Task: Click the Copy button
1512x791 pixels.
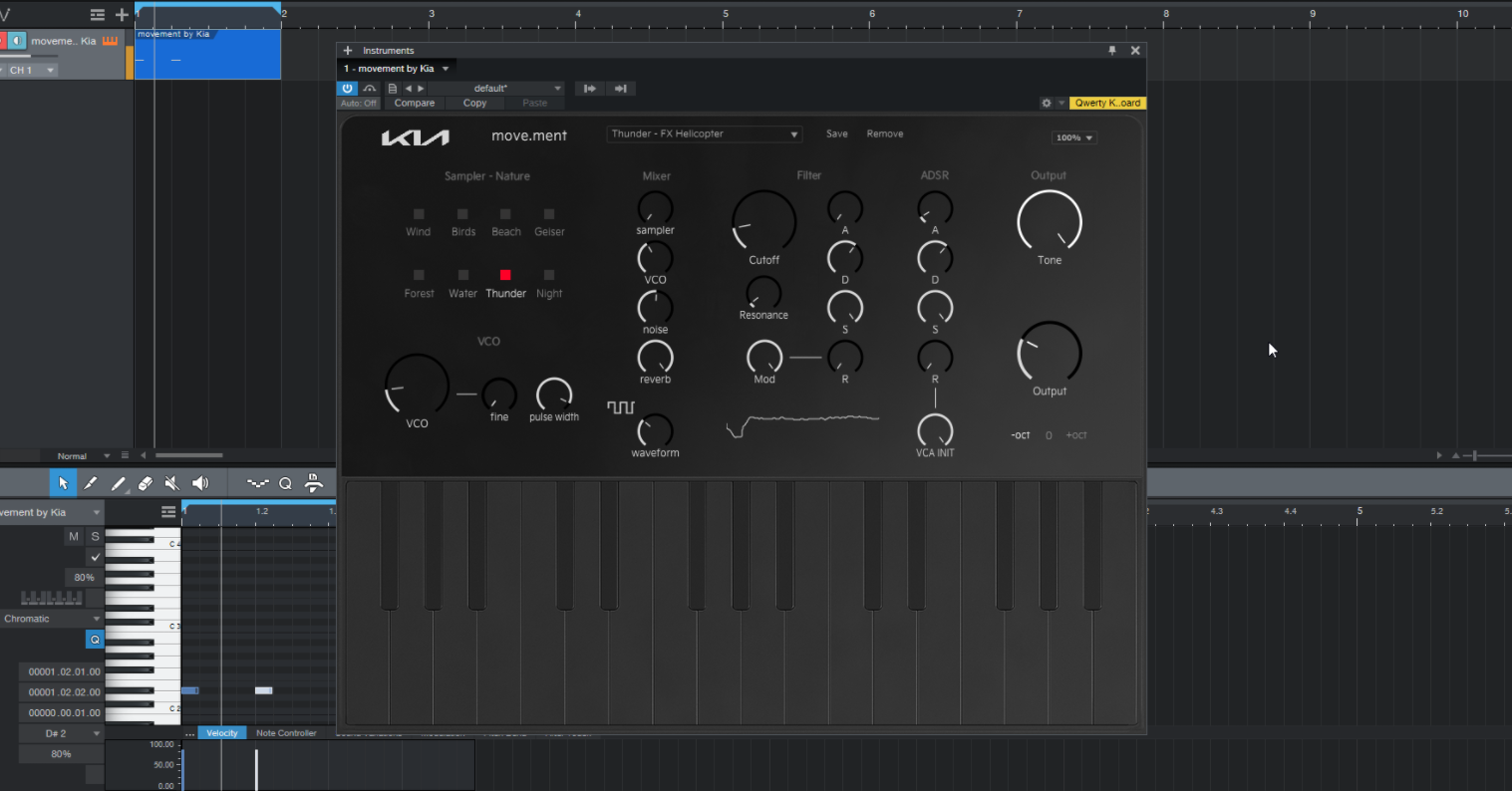Action: (x=474, y=103)
